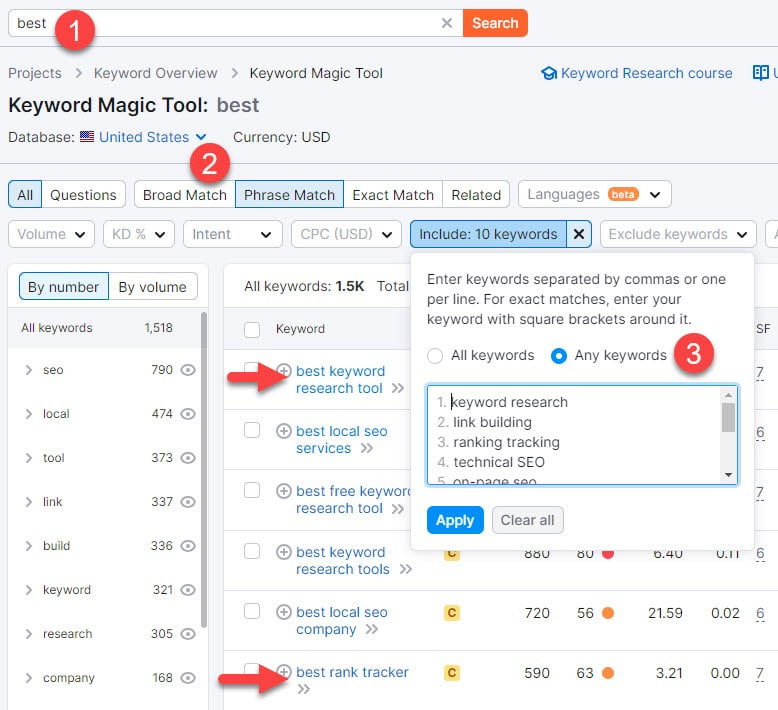The image size is (778, 710).
Task: Tick the select-all checkbox in Keyword header
Action: (252, 329)
